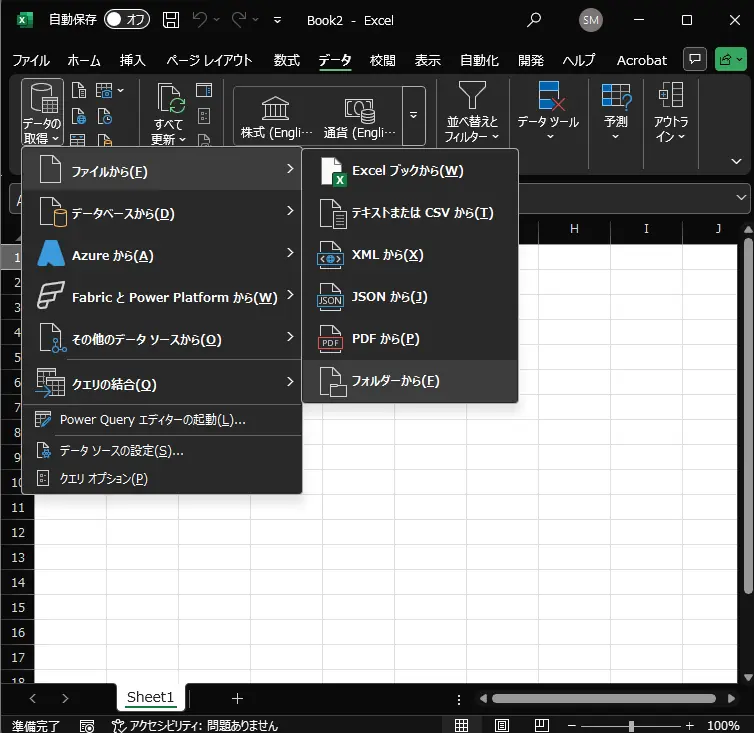This screenshot has height=733, width=754.
Task: Open the ファイル tab
Action: (x=31, y=60)
